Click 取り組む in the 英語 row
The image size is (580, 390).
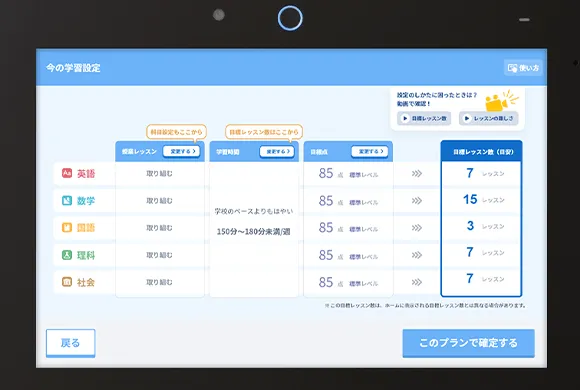(159, 174)
